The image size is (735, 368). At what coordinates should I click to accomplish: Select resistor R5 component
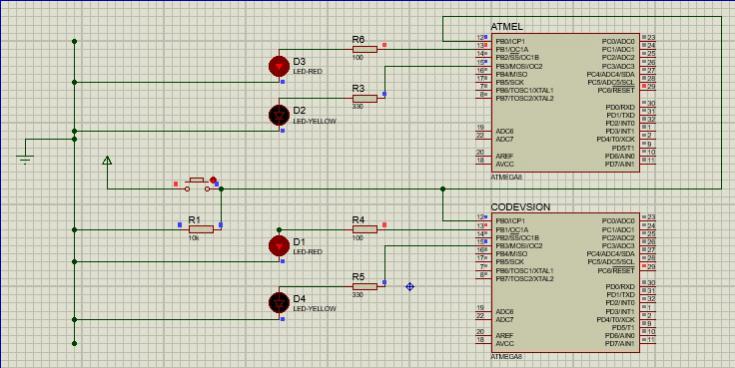pos(365,286)
